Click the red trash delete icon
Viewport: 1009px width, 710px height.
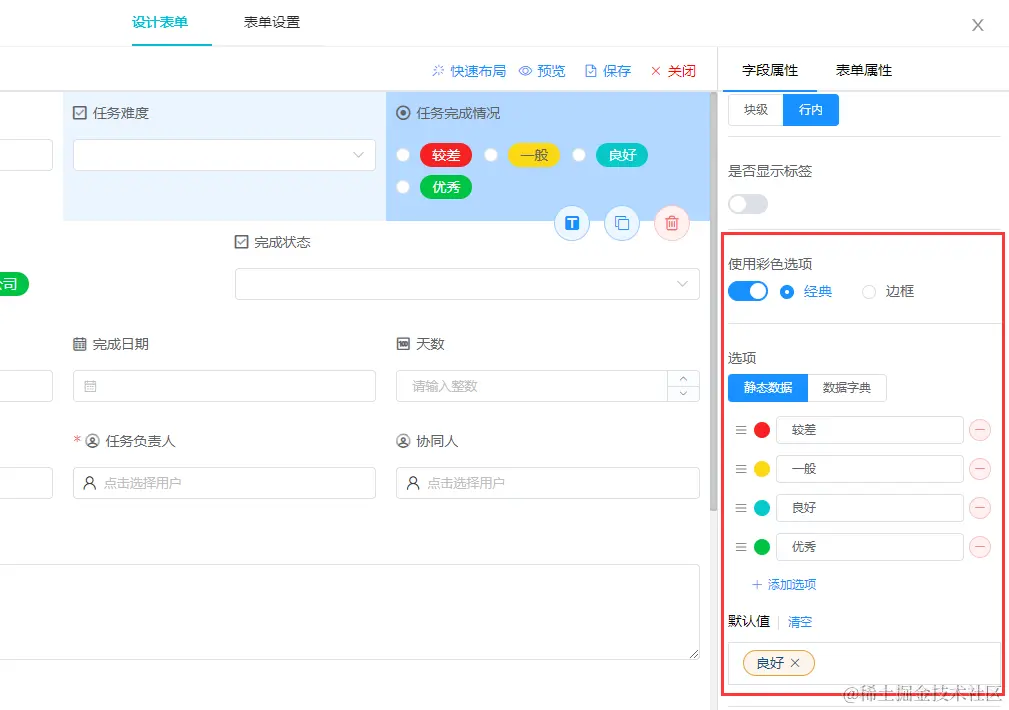click(x=672, y=223)
